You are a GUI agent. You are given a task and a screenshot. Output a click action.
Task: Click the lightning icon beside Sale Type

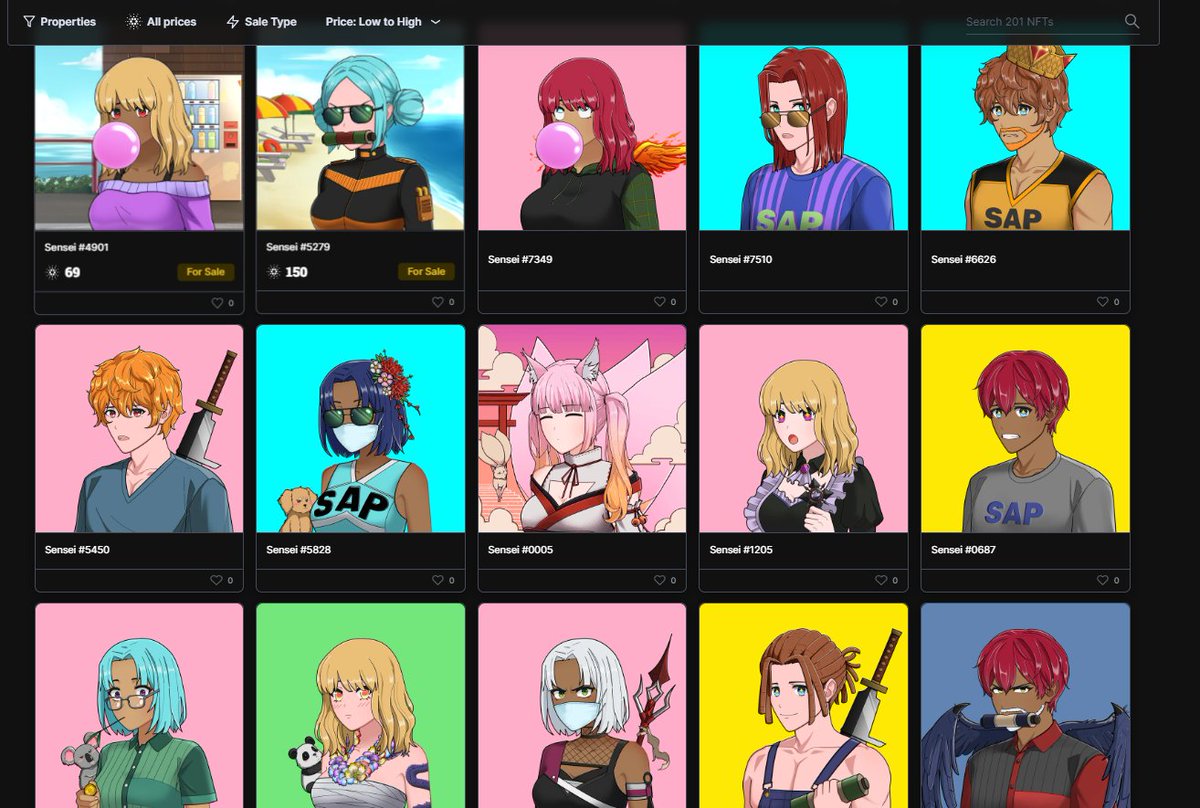click(x=233, y=22)
